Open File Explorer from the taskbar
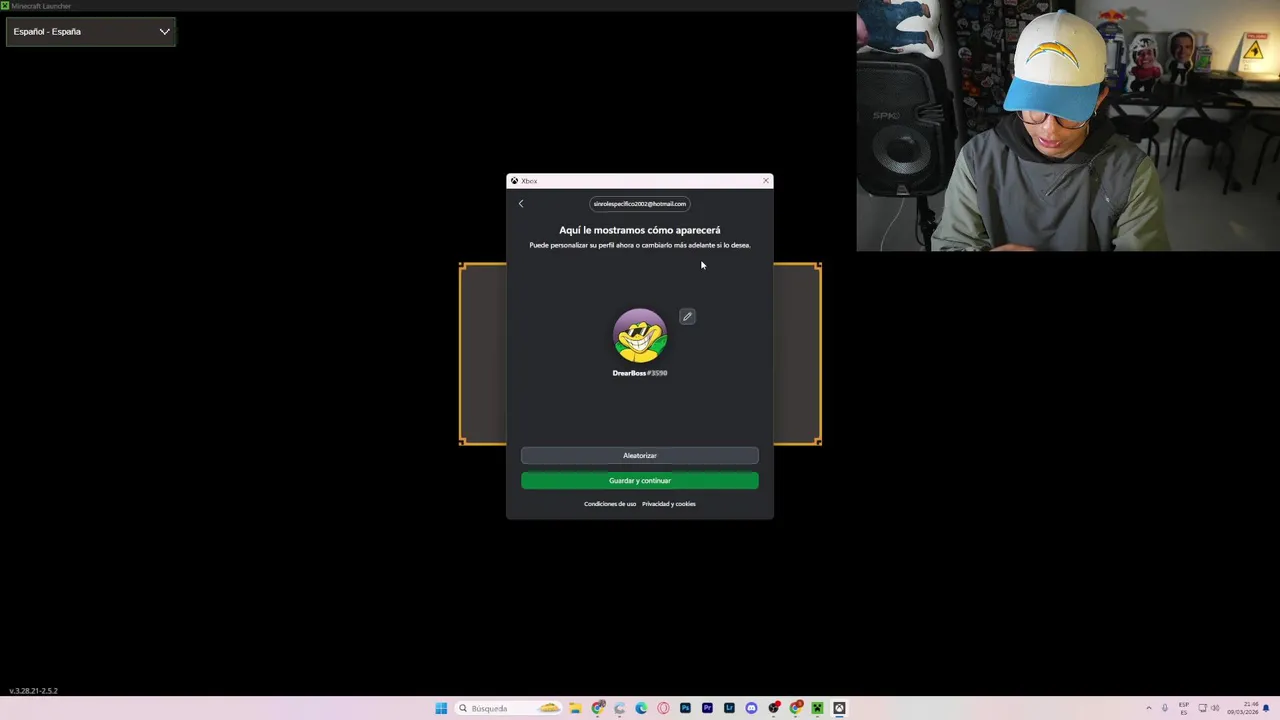1280x720 pixels. (x=575, y=708)
